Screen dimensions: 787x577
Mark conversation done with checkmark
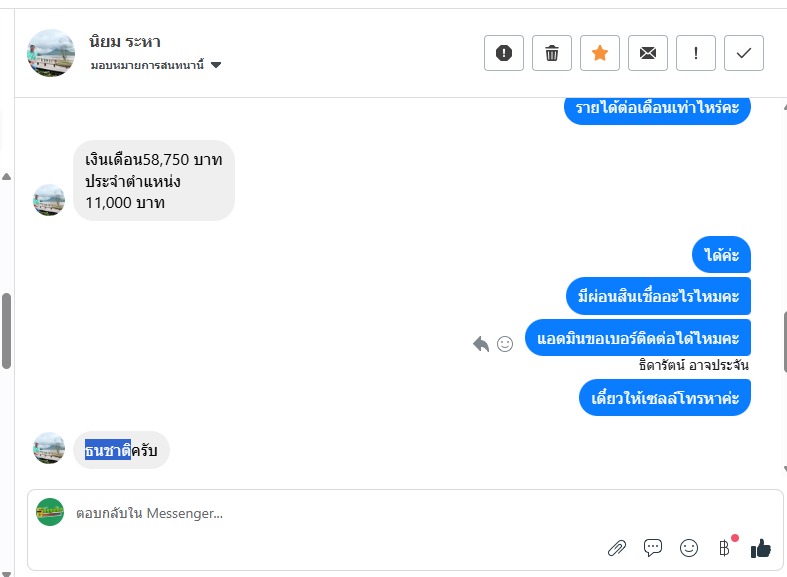tap(744, 53)
